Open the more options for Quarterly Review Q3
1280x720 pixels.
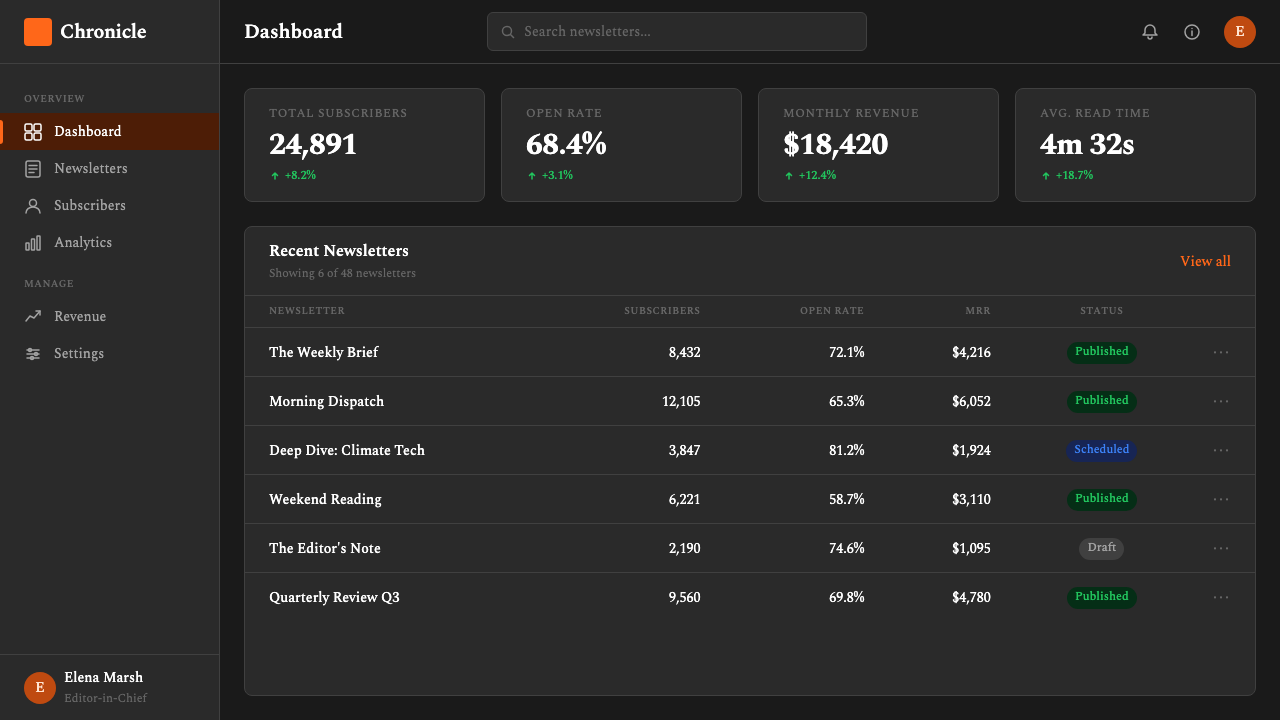click(1221, 597)
